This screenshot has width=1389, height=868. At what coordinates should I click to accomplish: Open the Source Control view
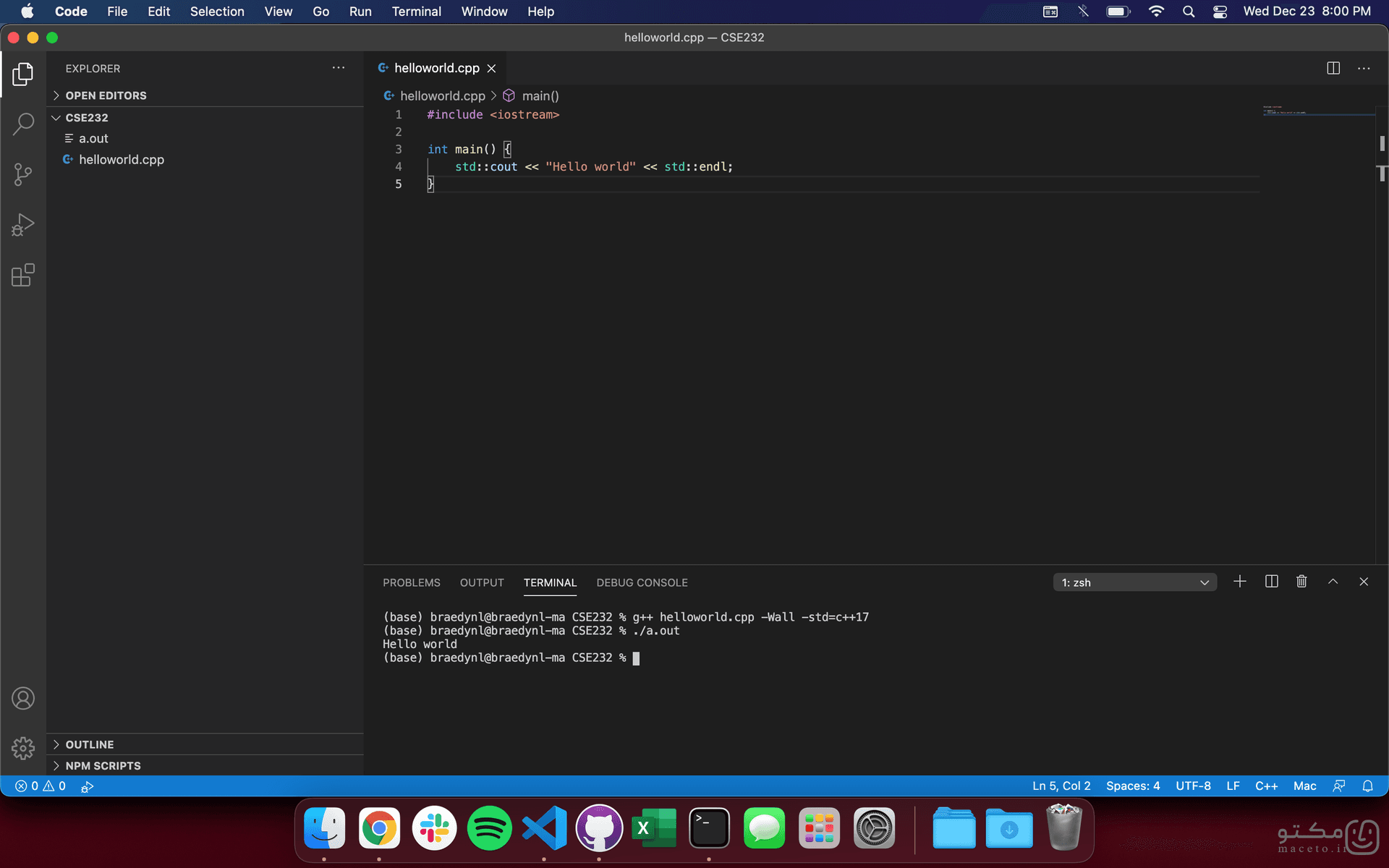click(23, 174)
